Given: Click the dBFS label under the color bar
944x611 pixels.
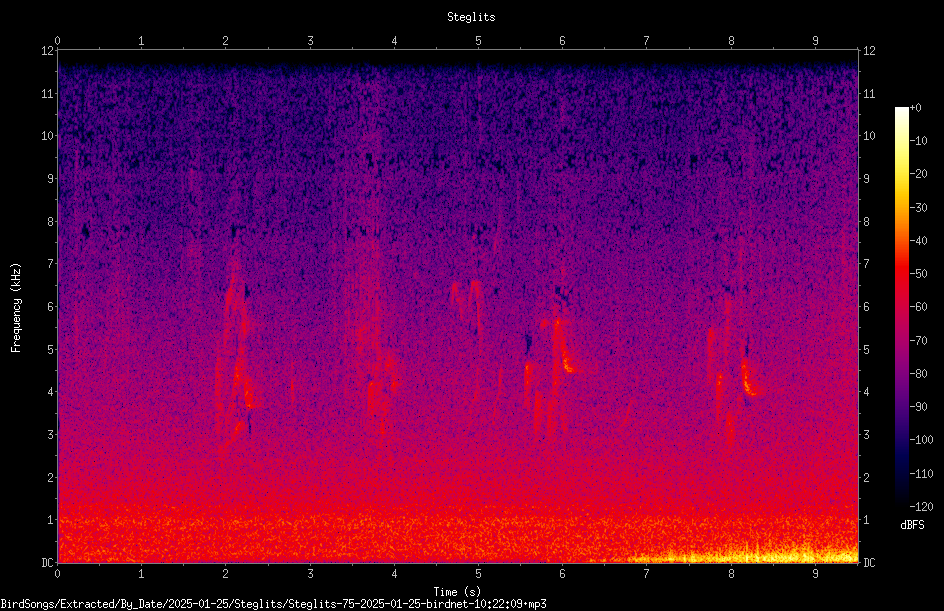Looking at the screenshot, I should pyautogui.click(x=912, y=525).
